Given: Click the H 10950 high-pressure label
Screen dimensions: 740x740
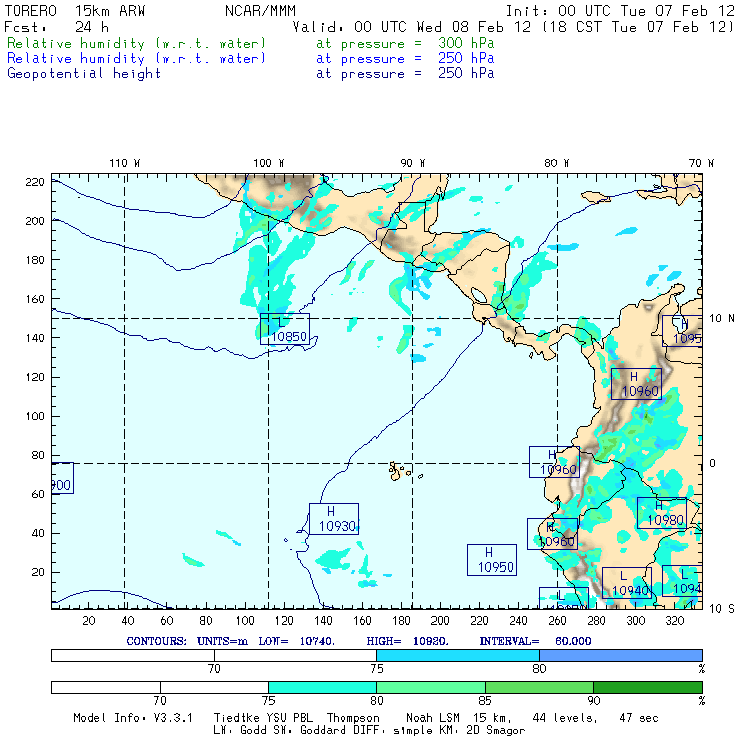Looking at the screenshot, I should click(x=492, y=560).
